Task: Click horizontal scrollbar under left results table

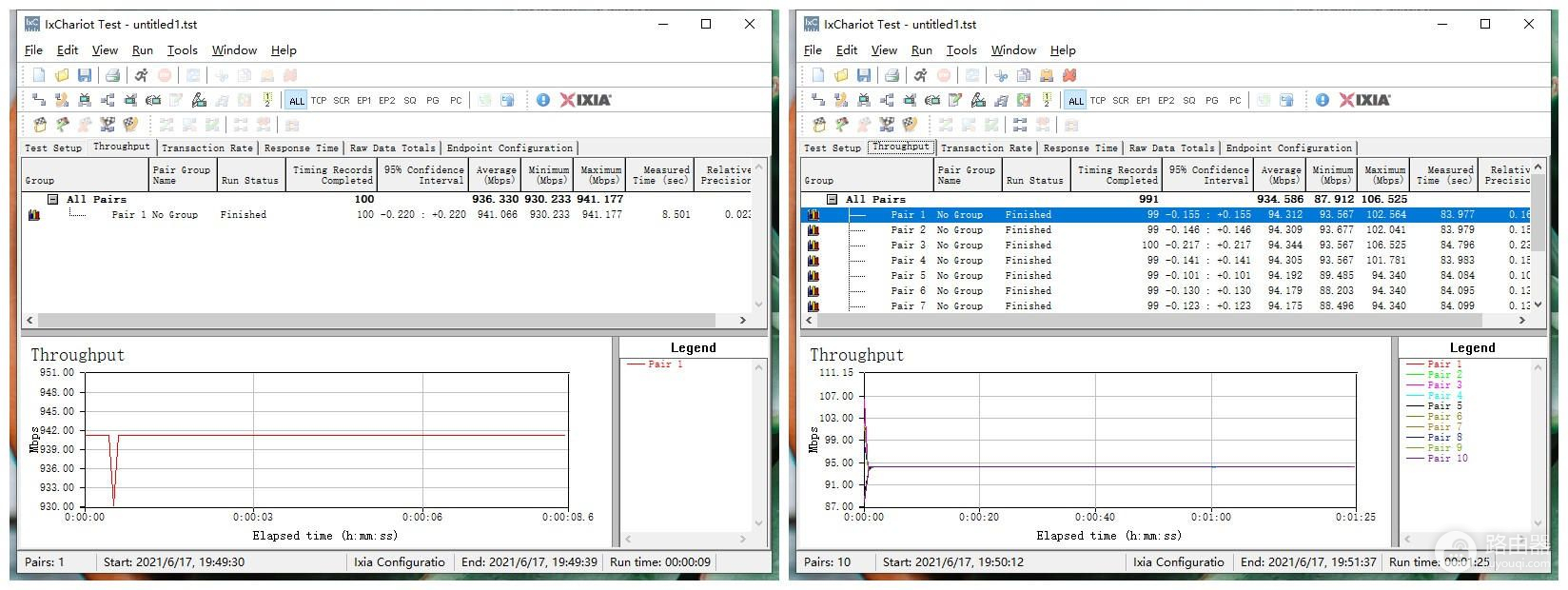Action: [x=381, y=321]
